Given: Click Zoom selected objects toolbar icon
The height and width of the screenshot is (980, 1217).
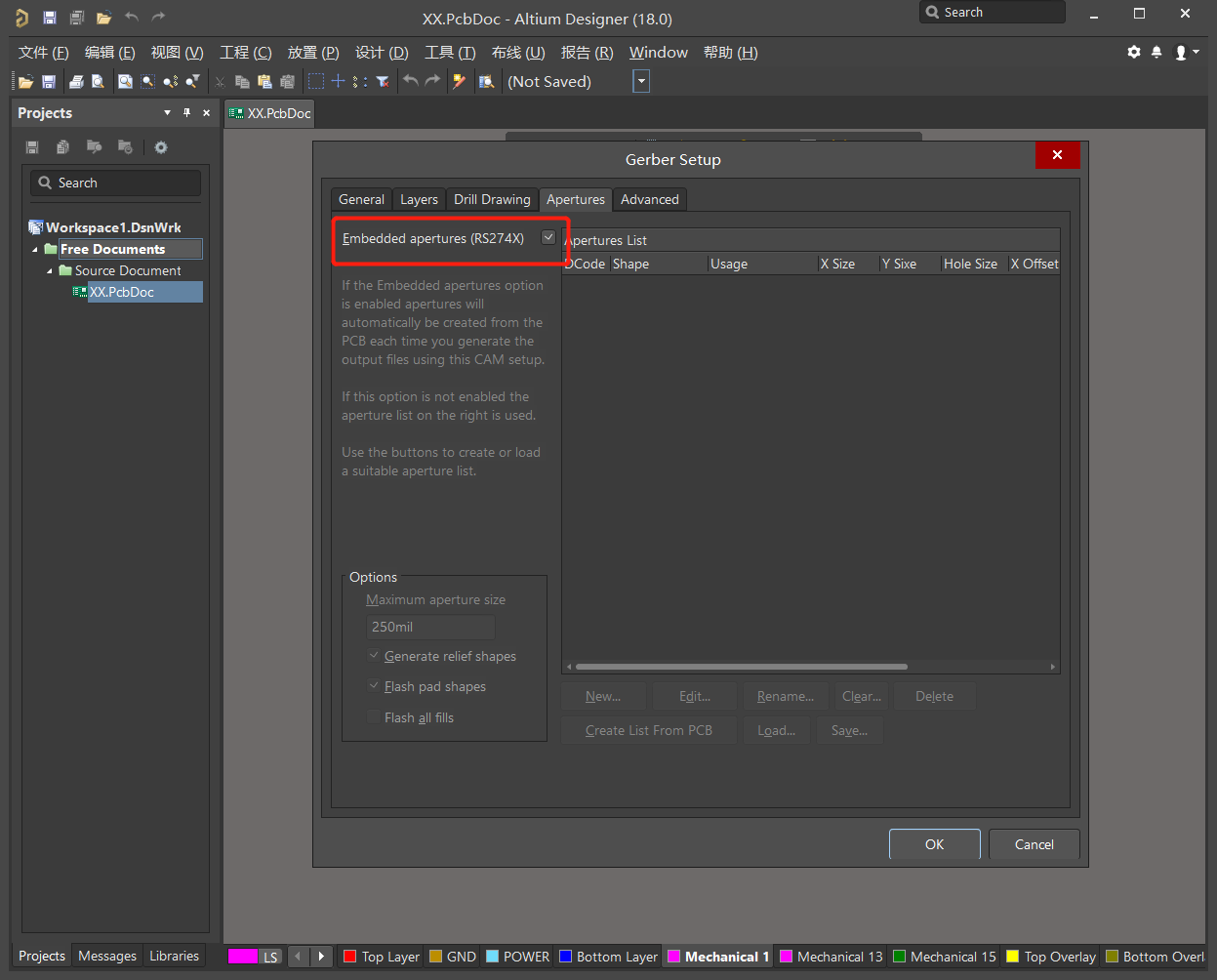Looking at the screenshot, I should click(x=171, y=82).
